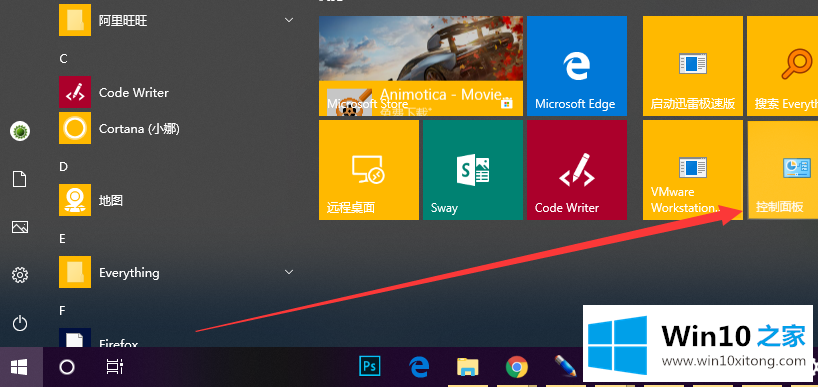Launch Firefox from the app list
The image size is (818, 387).
pyautogui.click(x=177, y=339)
